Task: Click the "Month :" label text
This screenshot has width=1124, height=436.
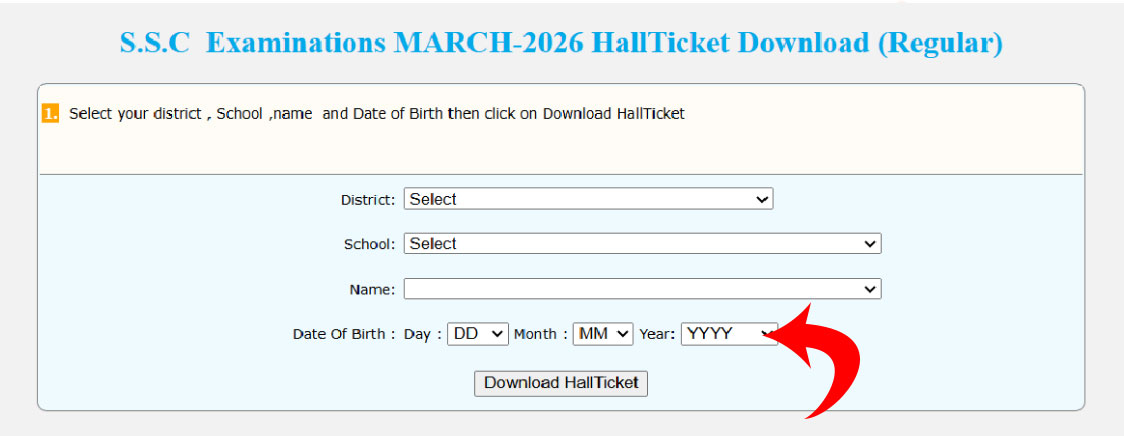Action: 541,335
